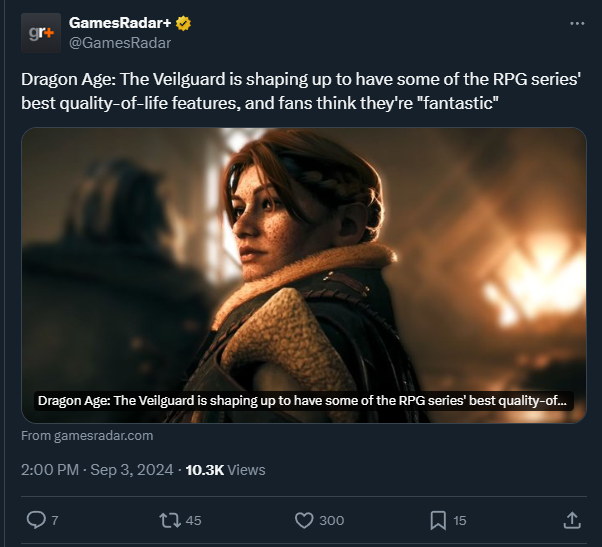This screenshot has height=547, width=602.
Task: Click the GamesRadar+ profile avatar
Action: tap(38, 32)
